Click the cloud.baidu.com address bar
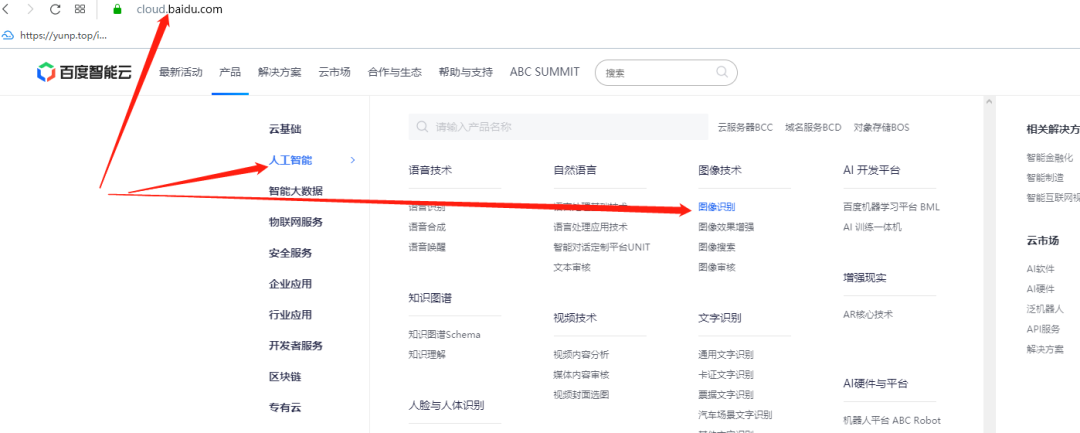 click(x=180, y=10)
